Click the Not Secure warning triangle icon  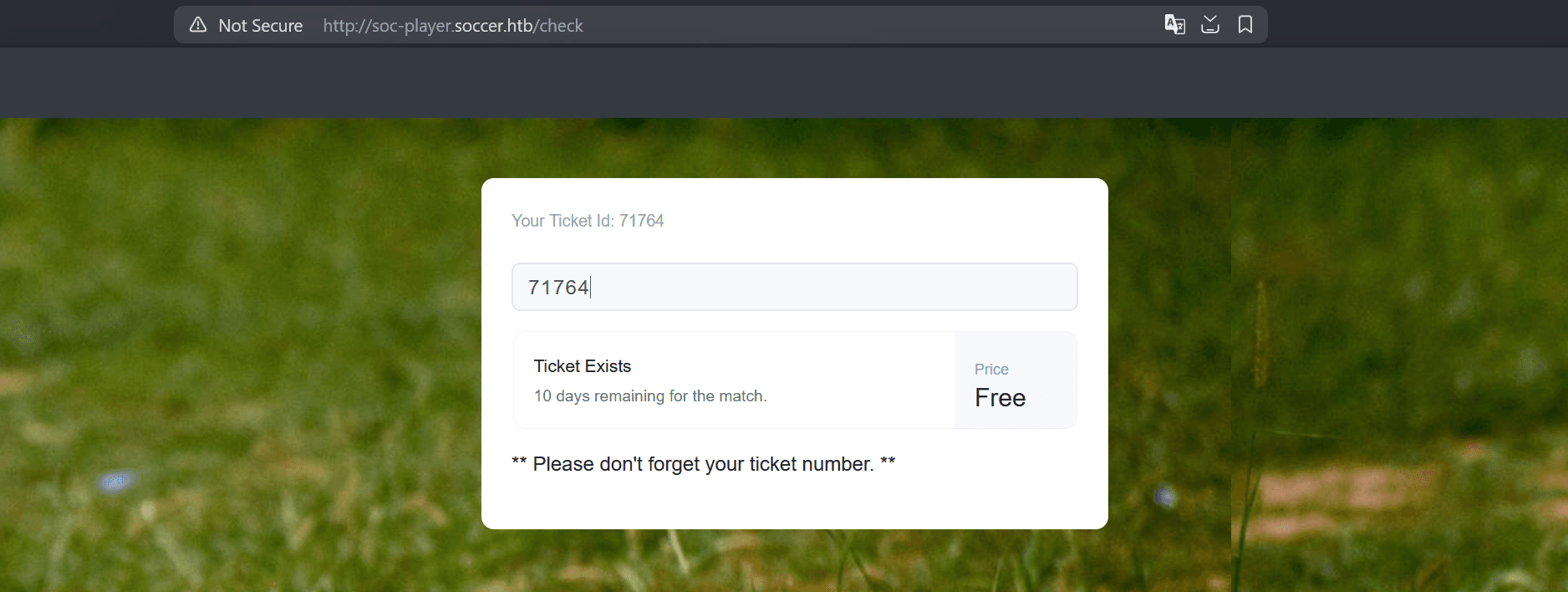(197, 24)
